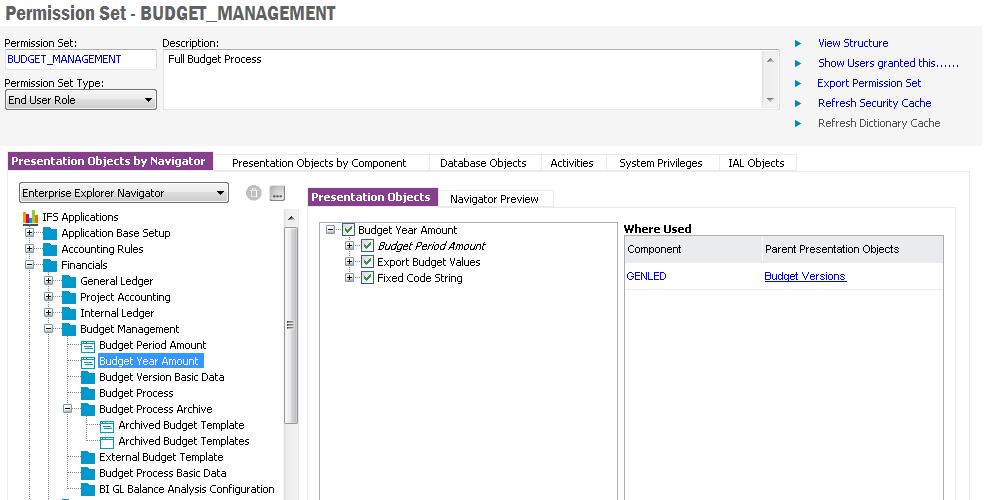Collapse the Financials node
The width and height of the screenshot is (984, 500).
click(29, 265)
